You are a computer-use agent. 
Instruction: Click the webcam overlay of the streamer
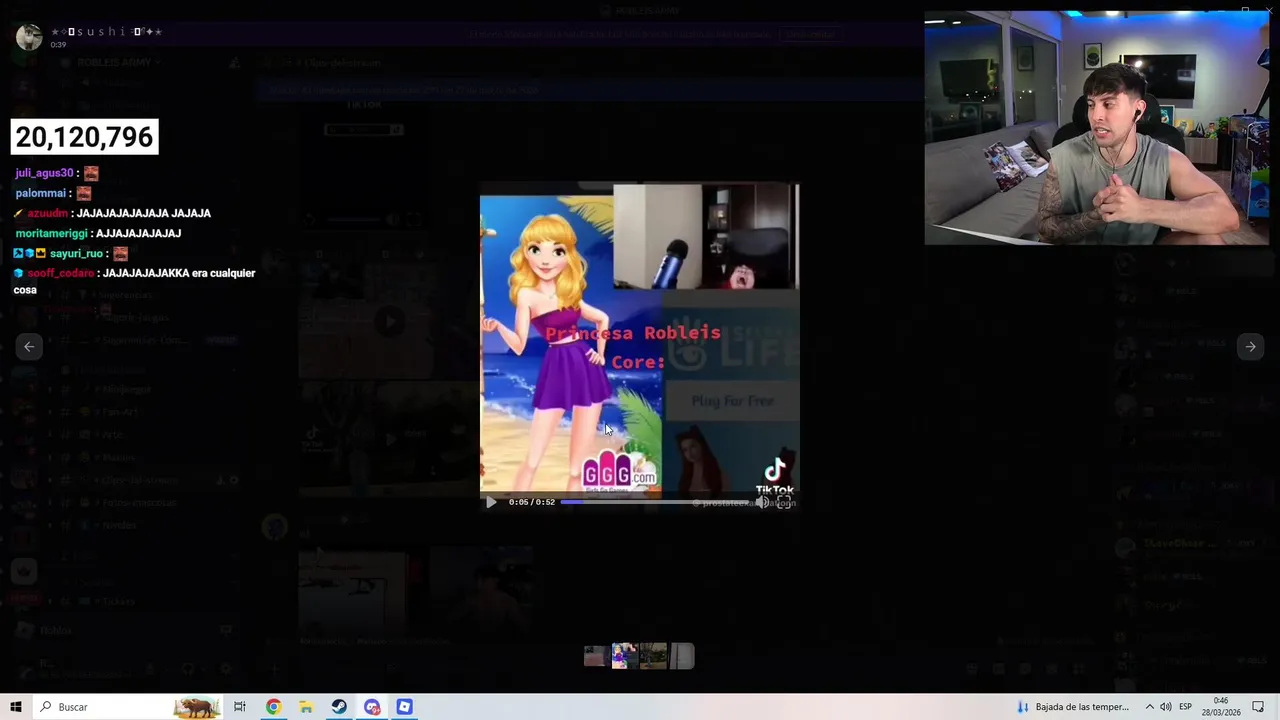click(x=1096, y=128)
